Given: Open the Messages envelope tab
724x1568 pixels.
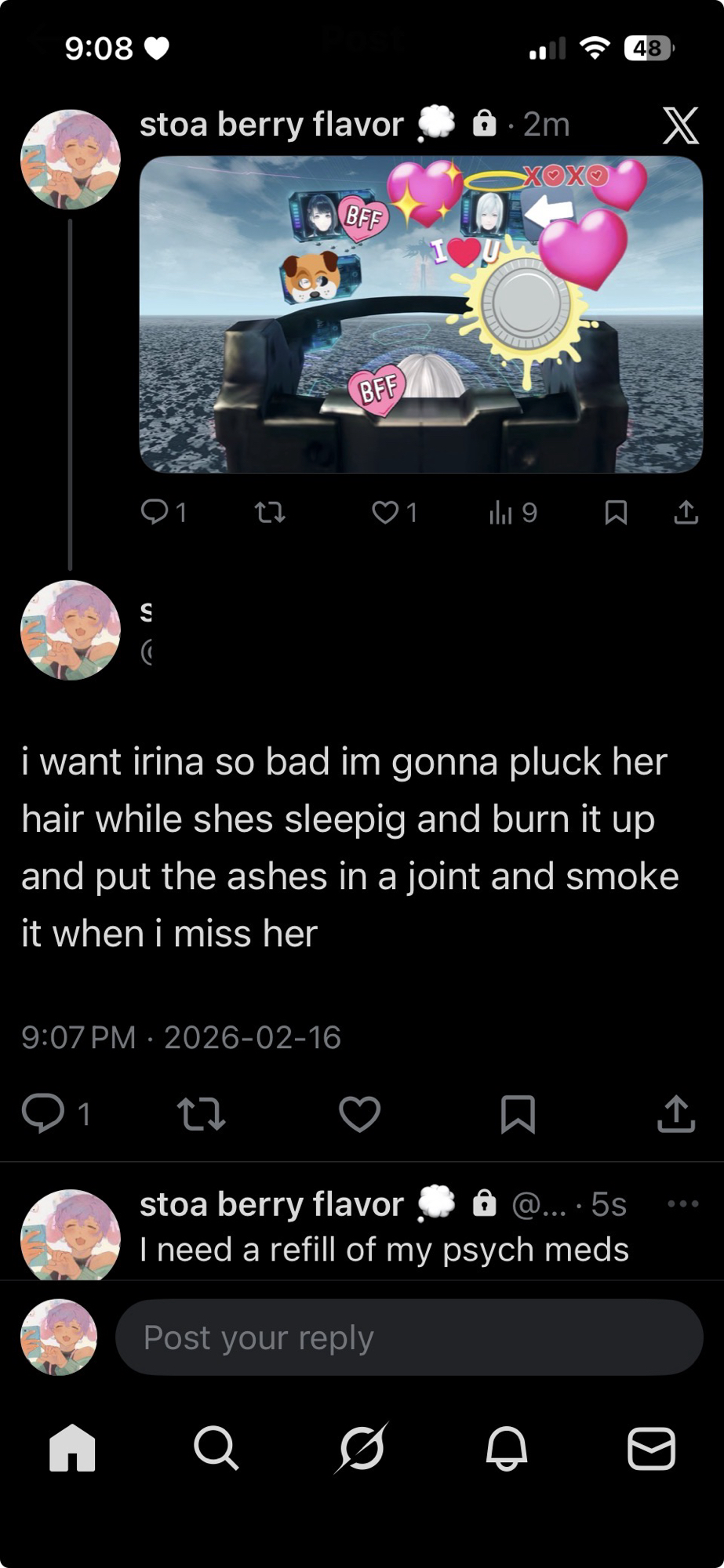Looking at the screenshot, I should (x=652, y=1448).
